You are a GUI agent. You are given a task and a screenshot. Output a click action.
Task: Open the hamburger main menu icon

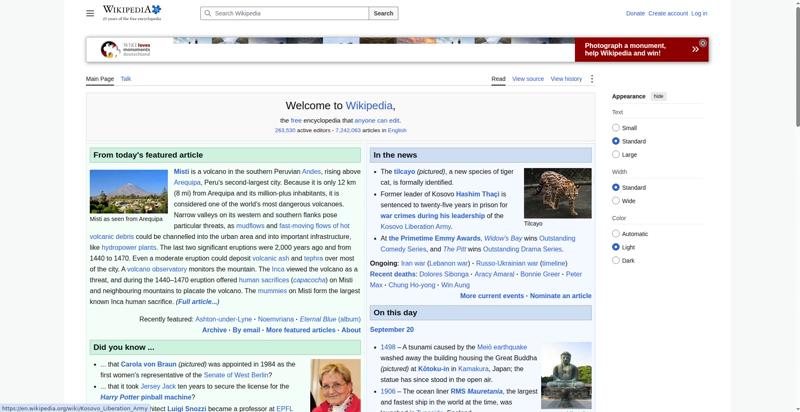point(90,13)
